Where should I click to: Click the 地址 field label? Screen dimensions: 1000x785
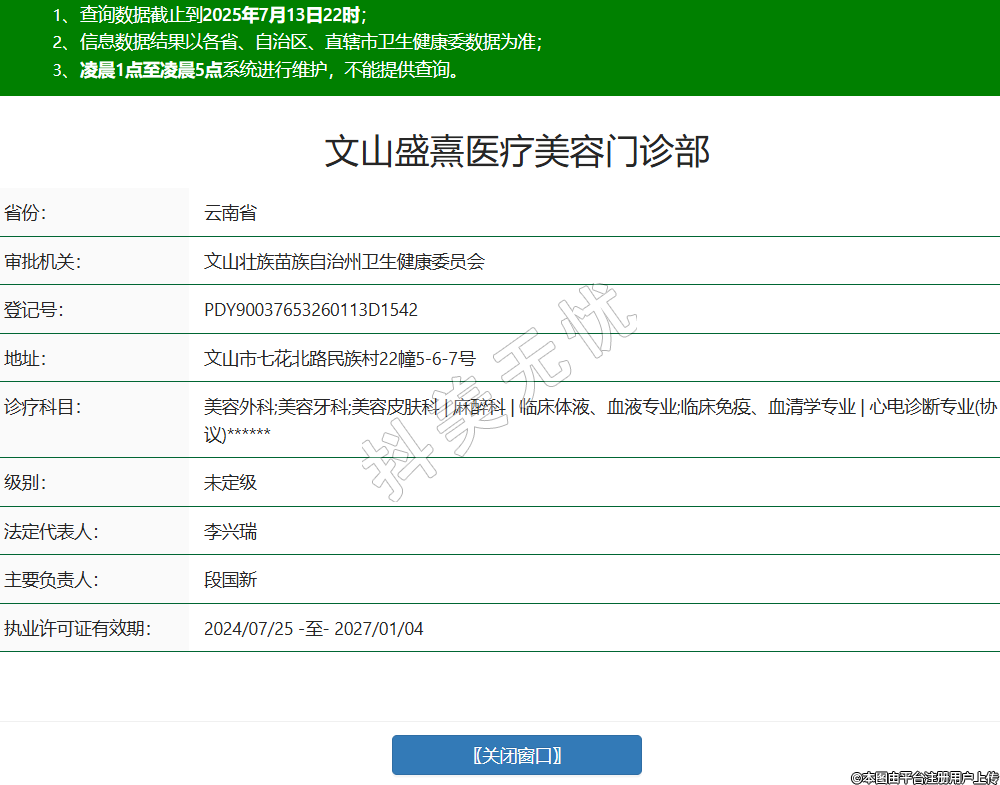tap(26, 359)
